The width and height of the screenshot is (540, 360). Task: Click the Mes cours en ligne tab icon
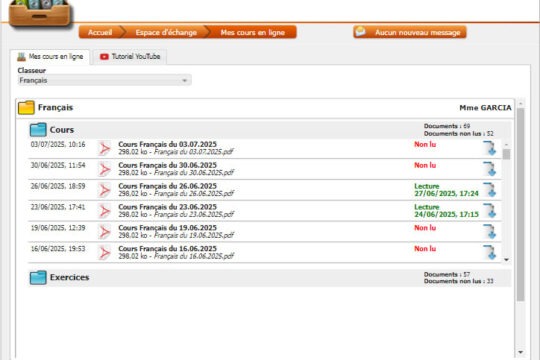click(21, 56)
